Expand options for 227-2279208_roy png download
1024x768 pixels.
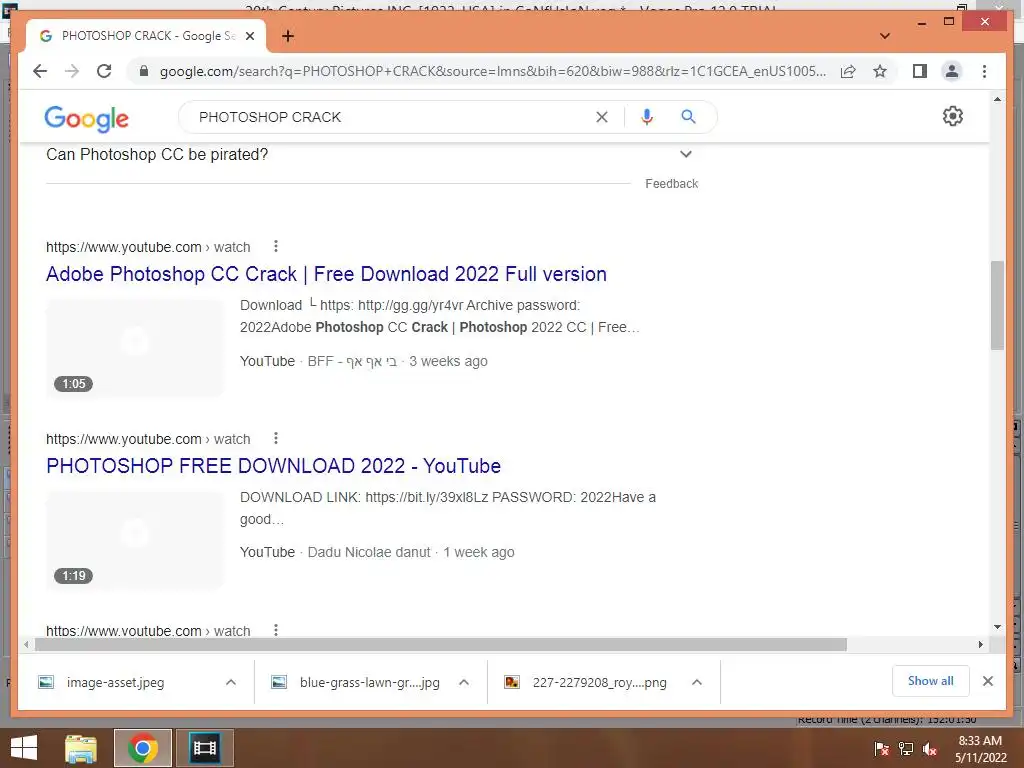point(697,682)
